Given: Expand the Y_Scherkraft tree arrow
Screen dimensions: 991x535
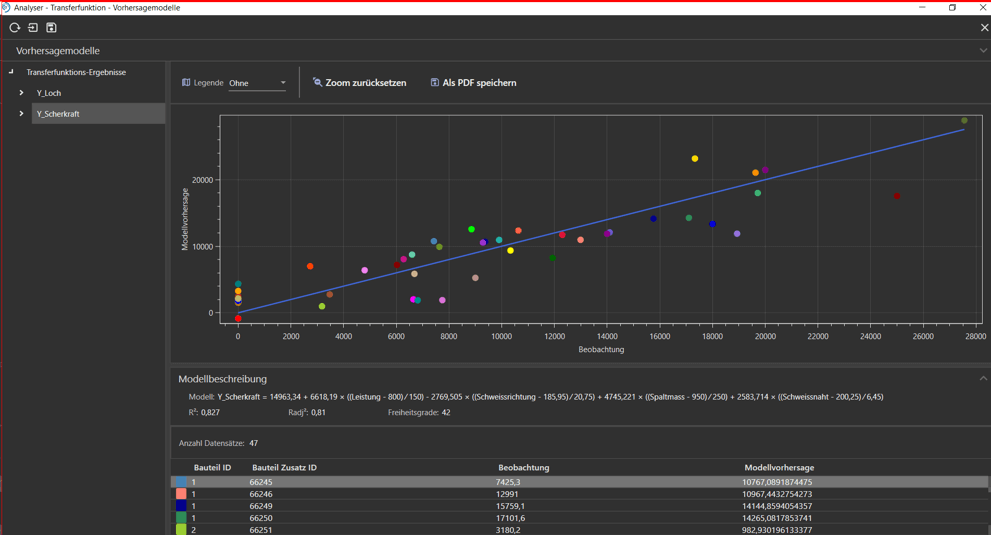Looking at the screenshot, I should point(21,114).
